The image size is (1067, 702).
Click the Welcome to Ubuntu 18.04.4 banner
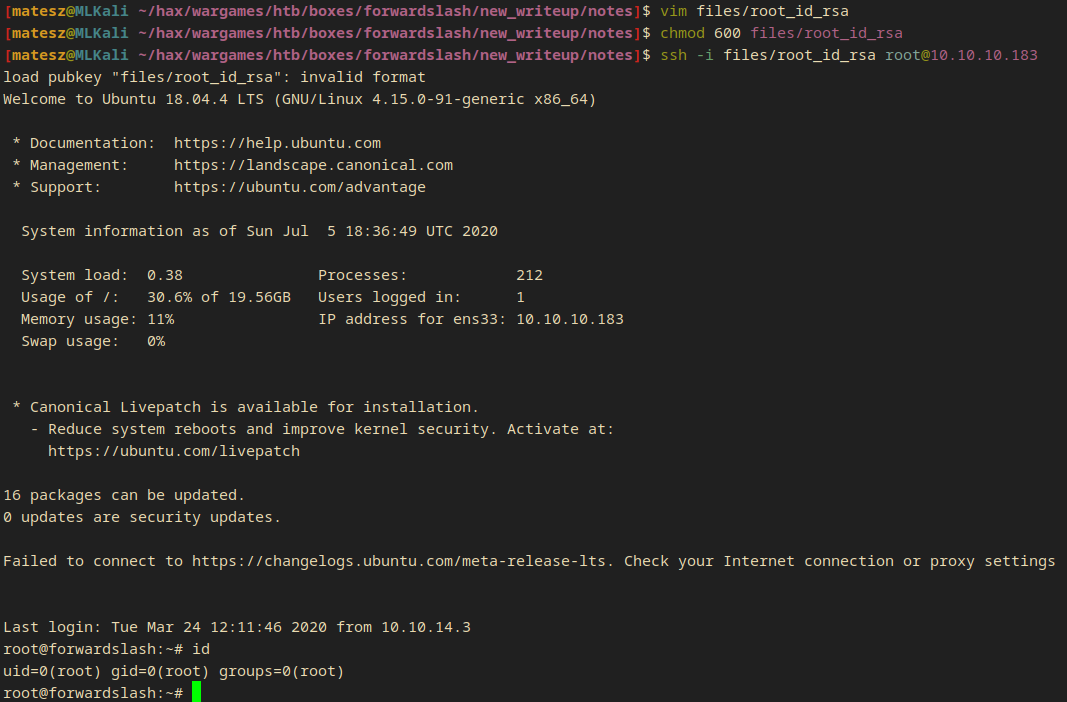pos(300,99)
